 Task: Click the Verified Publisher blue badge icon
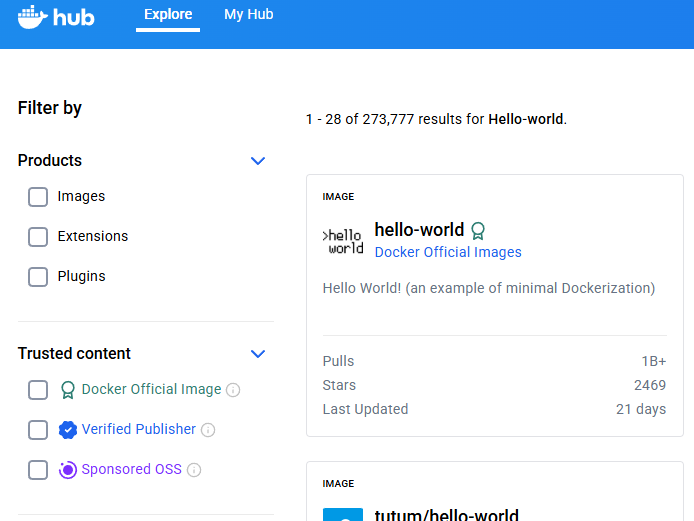pyautogui.click(x=68, y=430)
